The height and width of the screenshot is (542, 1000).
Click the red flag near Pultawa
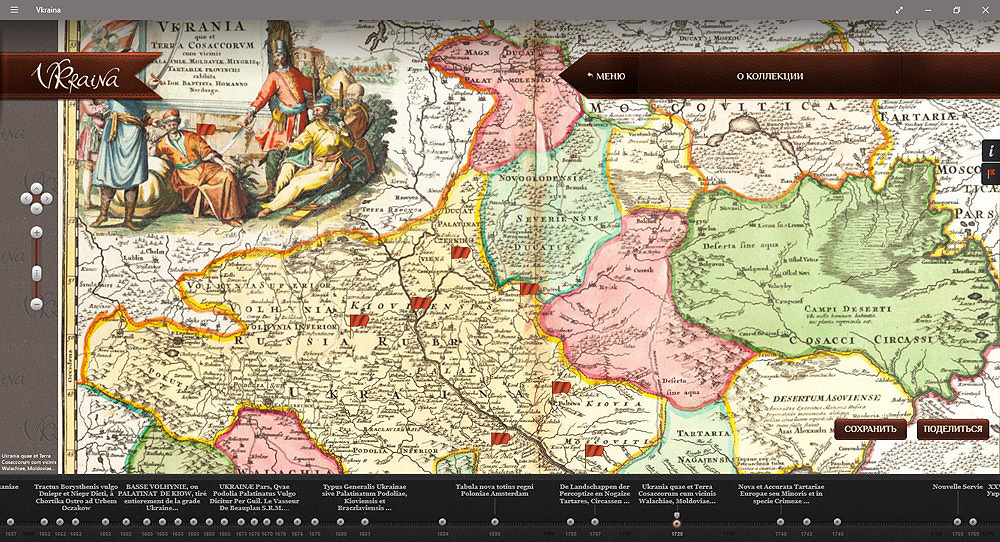pos(561,387)
